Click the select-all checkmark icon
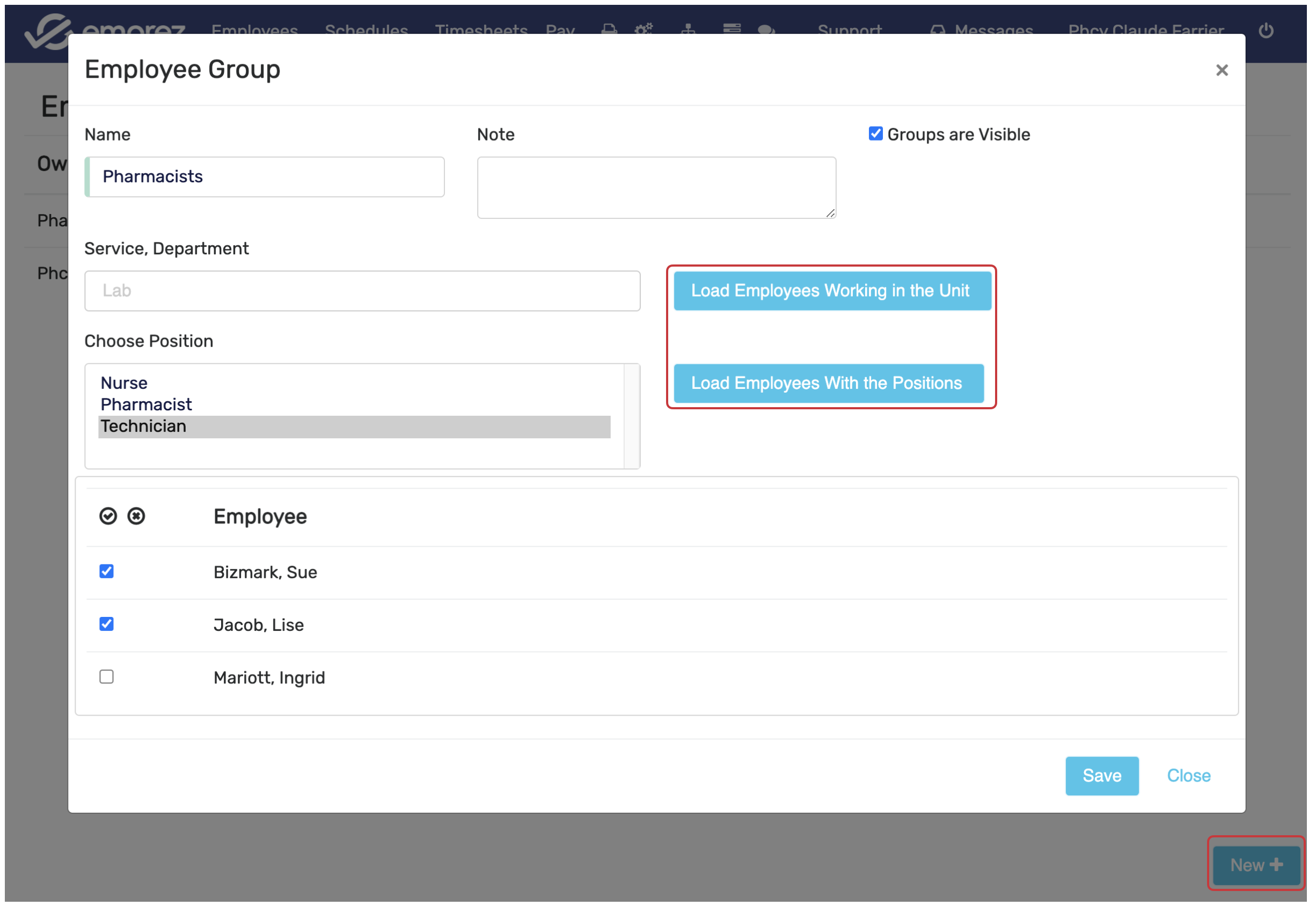Image resolution: width=1316 pixels, height=913 pixels. click(108, 517)
